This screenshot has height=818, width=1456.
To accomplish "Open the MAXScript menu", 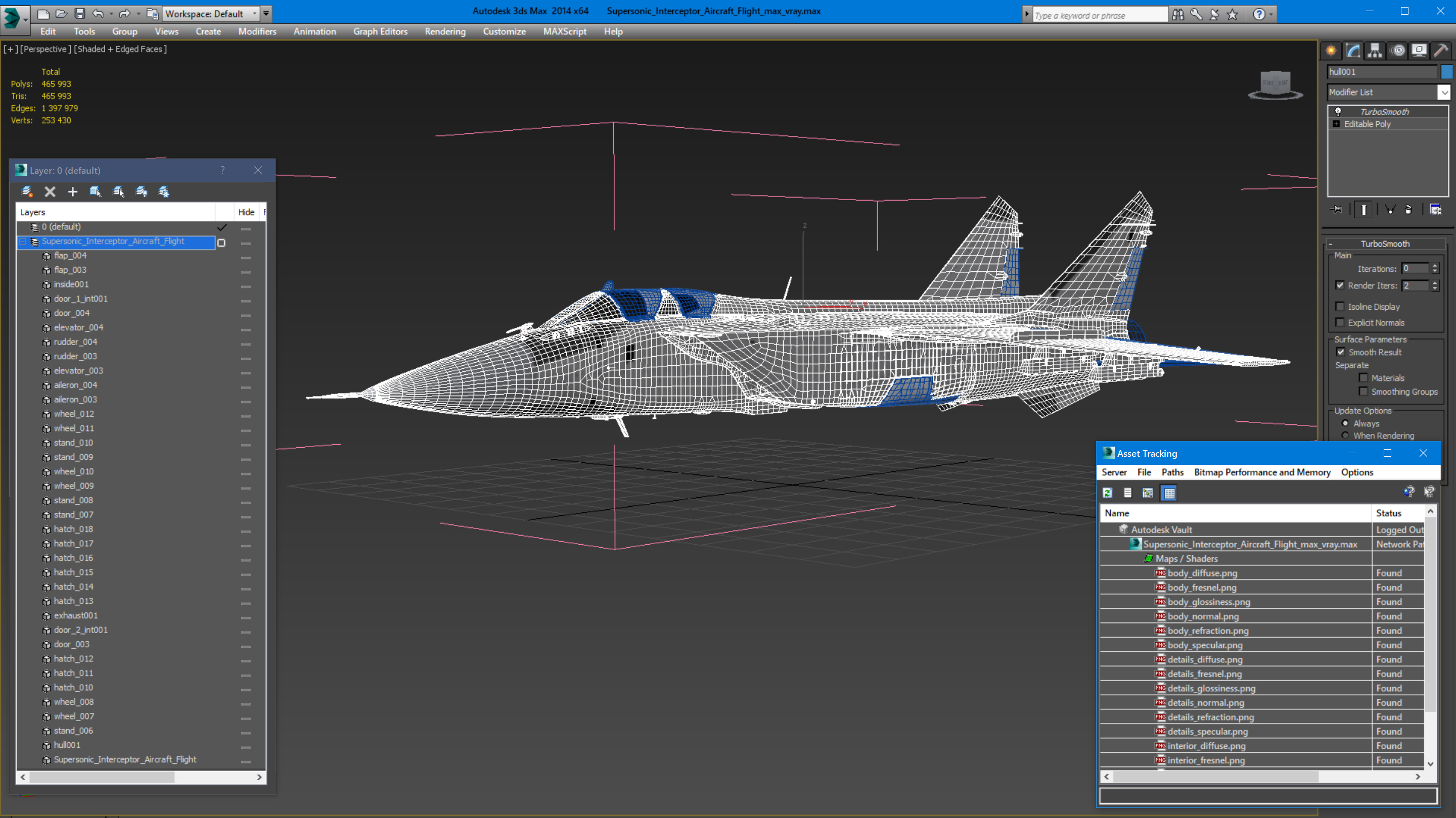I will click(565, 32).
